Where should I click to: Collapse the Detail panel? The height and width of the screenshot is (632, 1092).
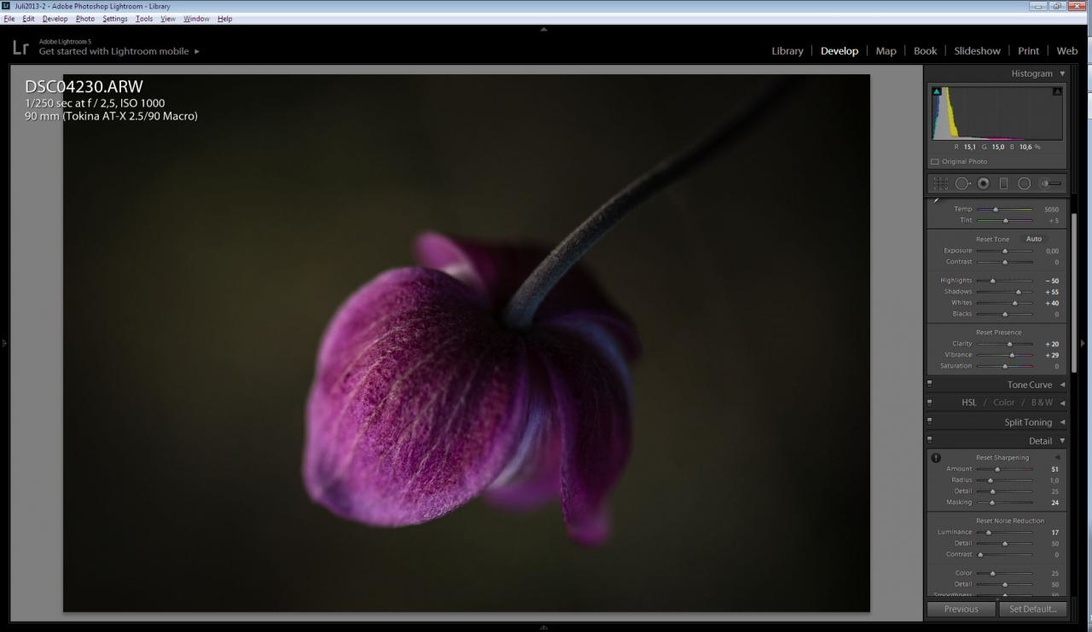coord(1062,441)
